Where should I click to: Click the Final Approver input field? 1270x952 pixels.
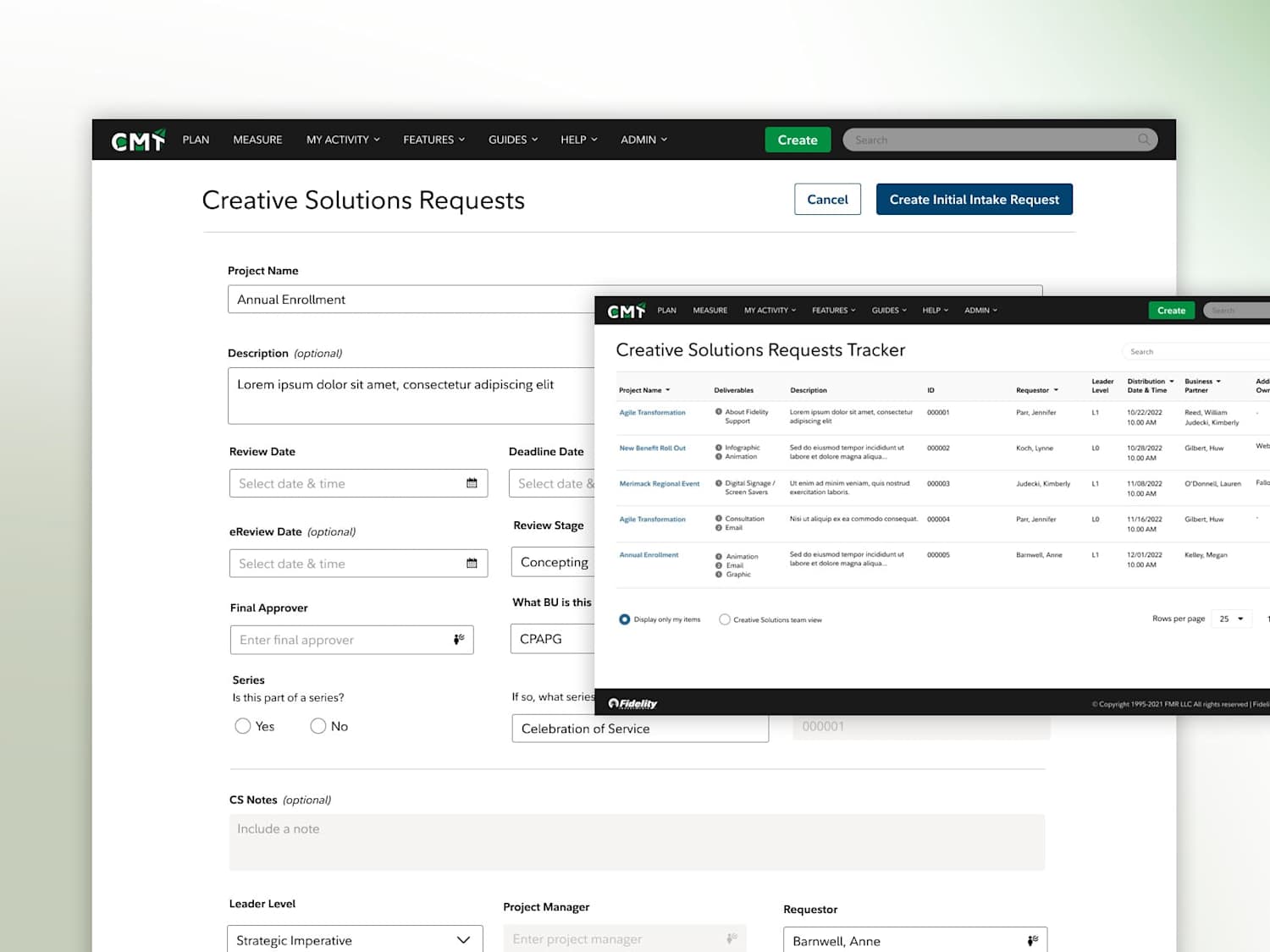tap(351, 640)
